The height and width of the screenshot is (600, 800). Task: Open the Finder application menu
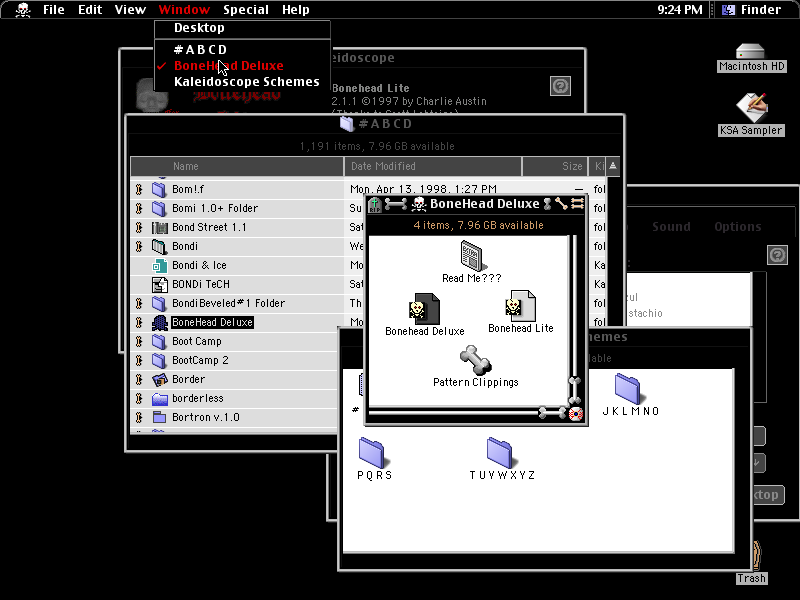(752, 10)
